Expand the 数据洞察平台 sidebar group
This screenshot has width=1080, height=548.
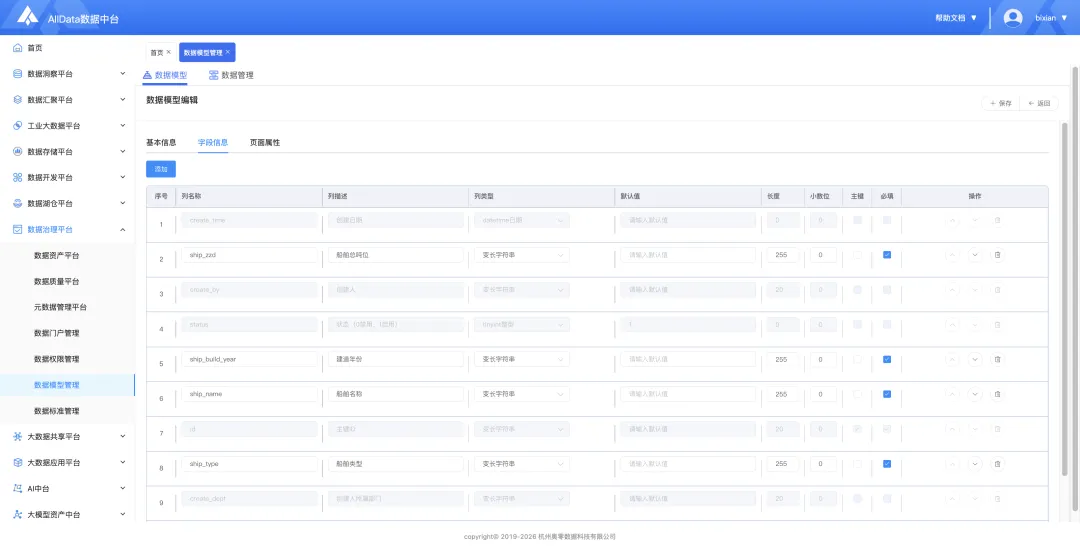click(x=123, y=74)
